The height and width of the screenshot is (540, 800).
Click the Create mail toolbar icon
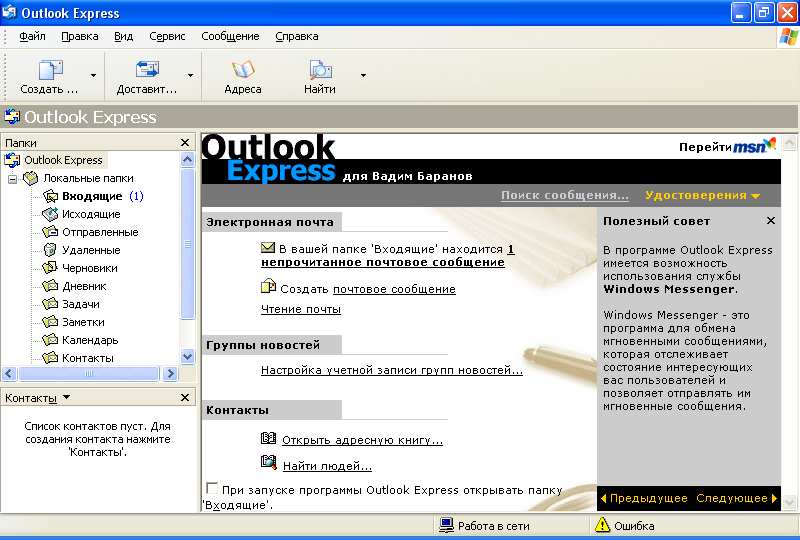[x=51, y=69]
